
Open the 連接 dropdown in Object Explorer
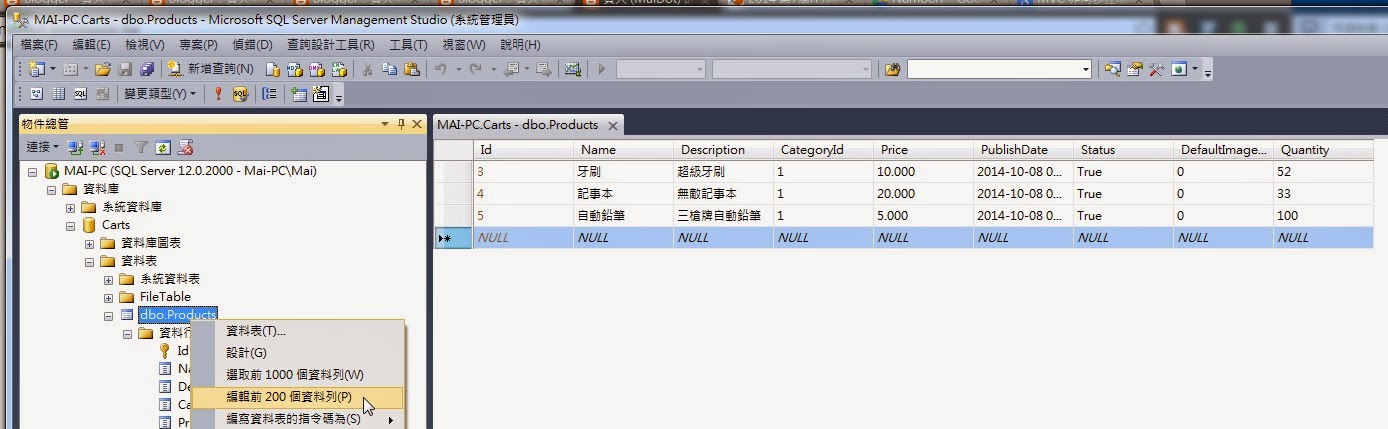click(43, 147)
